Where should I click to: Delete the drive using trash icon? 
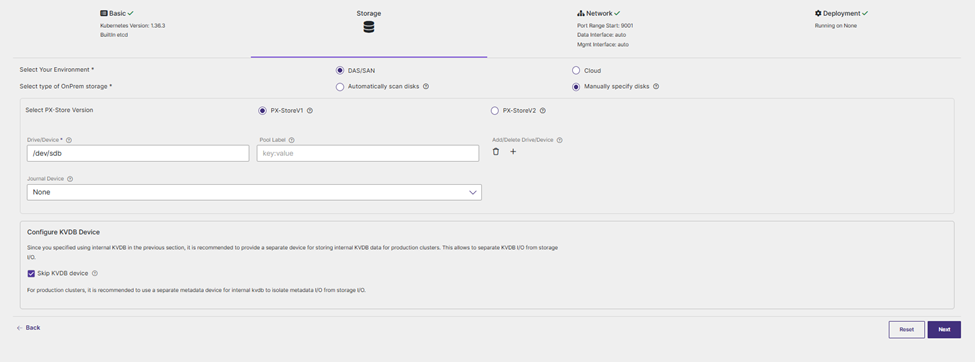coord(496,151)
